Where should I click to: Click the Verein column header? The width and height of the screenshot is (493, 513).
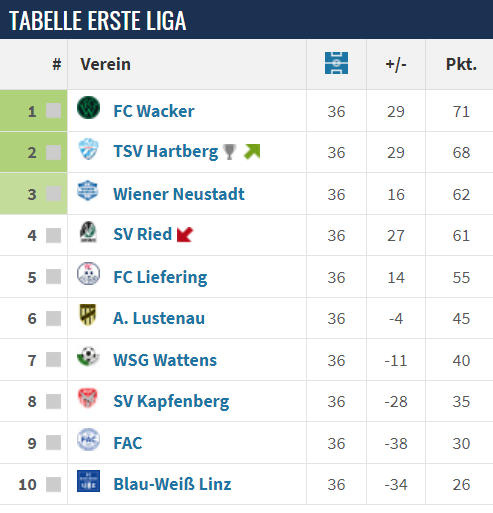point(105,64)
